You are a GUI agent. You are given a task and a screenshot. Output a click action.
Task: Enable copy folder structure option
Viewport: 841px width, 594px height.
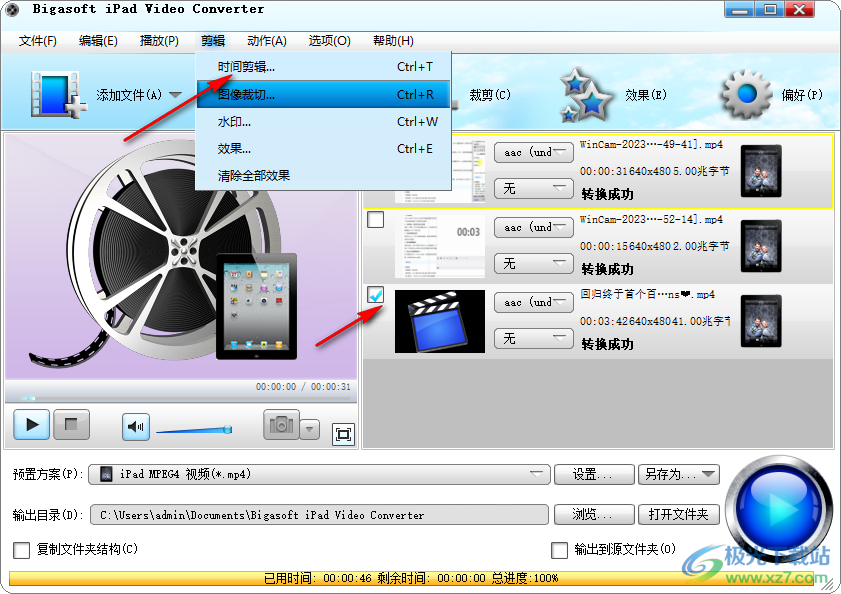(21, 550)
